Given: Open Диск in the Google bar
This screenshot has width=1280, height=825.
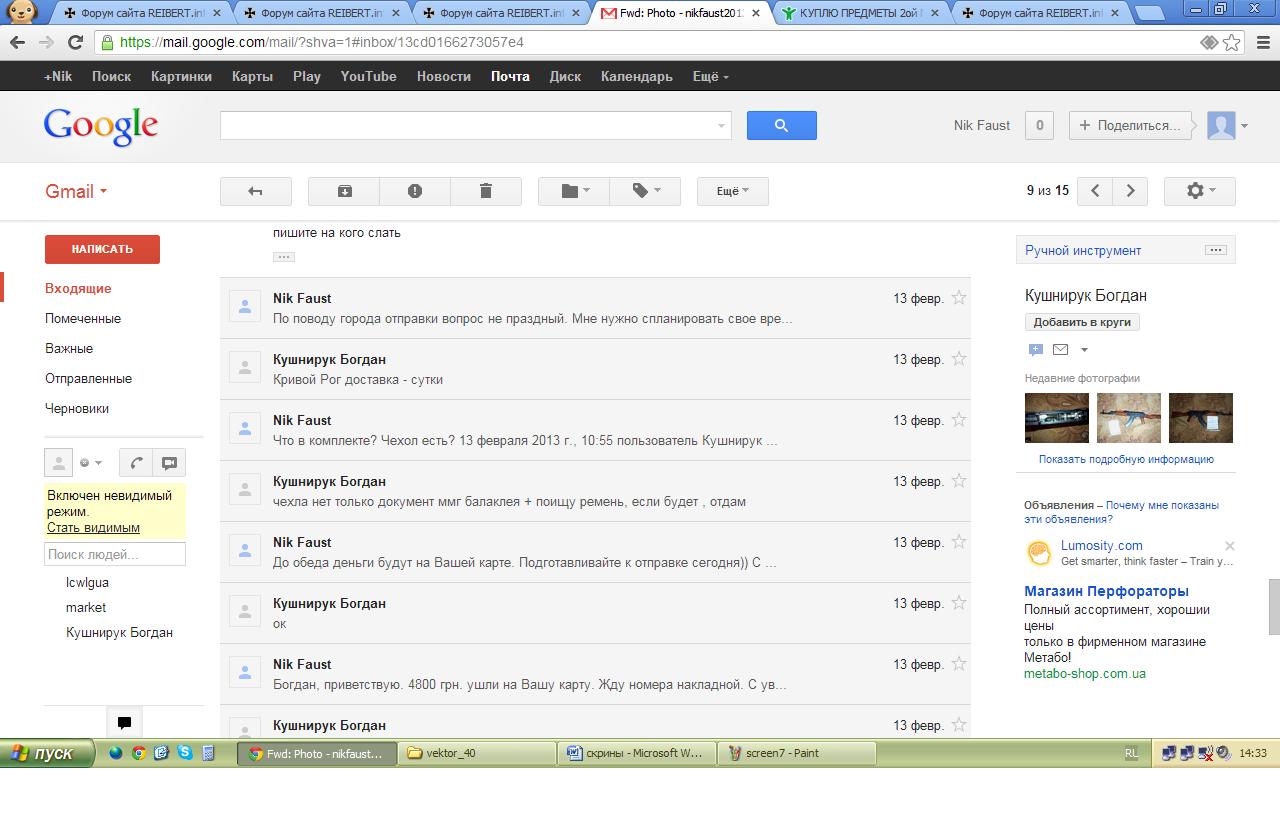Looking at the screenshot, I should 565,76.
